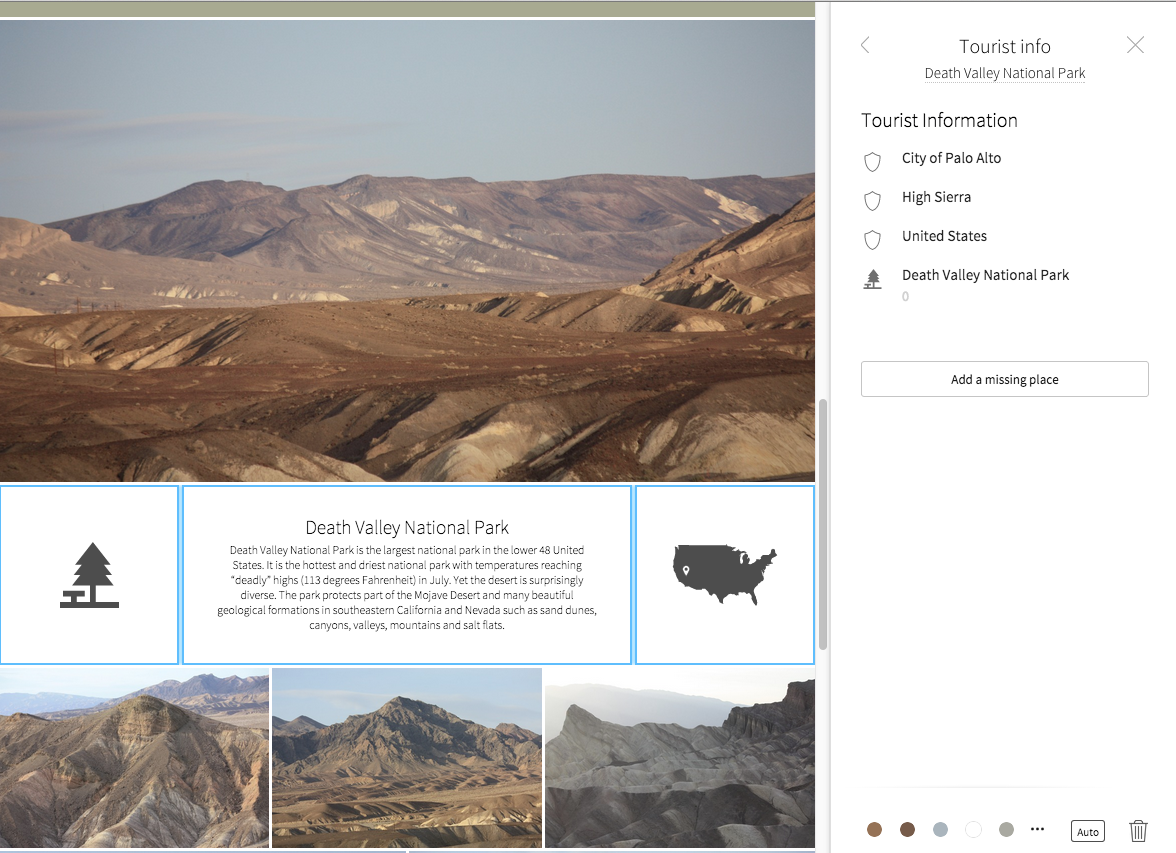Choose the light brown color swatch

875,830
